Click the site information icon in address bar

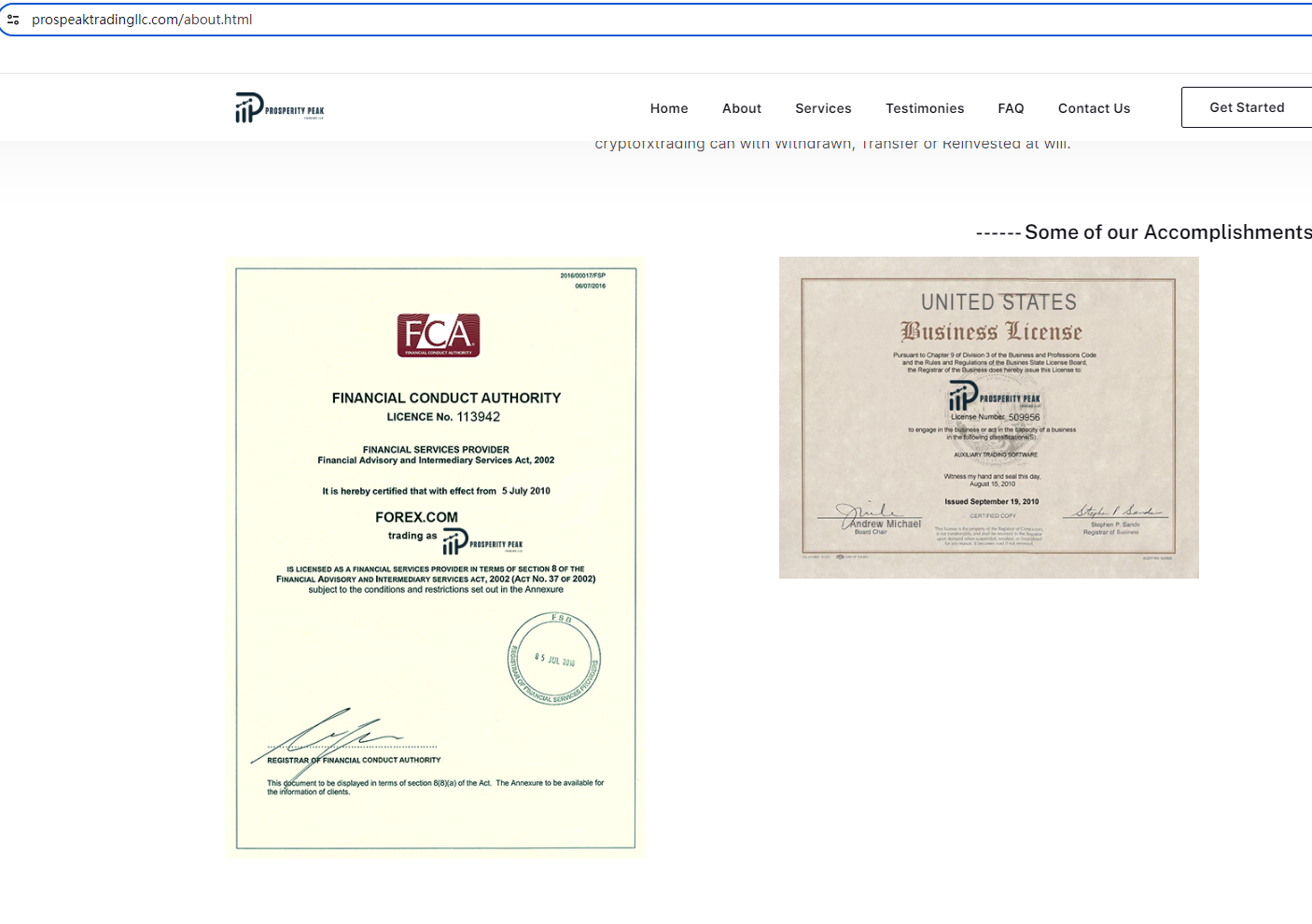13,20
